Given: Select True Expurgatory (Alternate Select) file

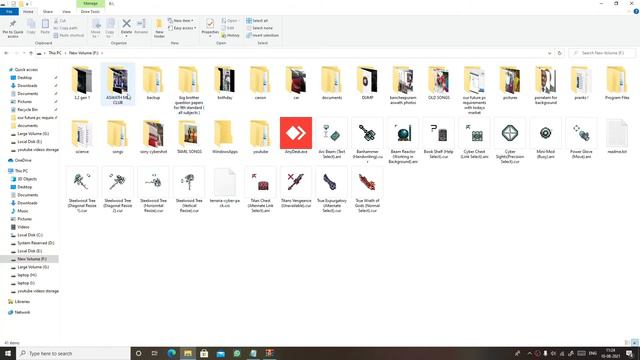Looking at the screenshot, I should [332, 190].
